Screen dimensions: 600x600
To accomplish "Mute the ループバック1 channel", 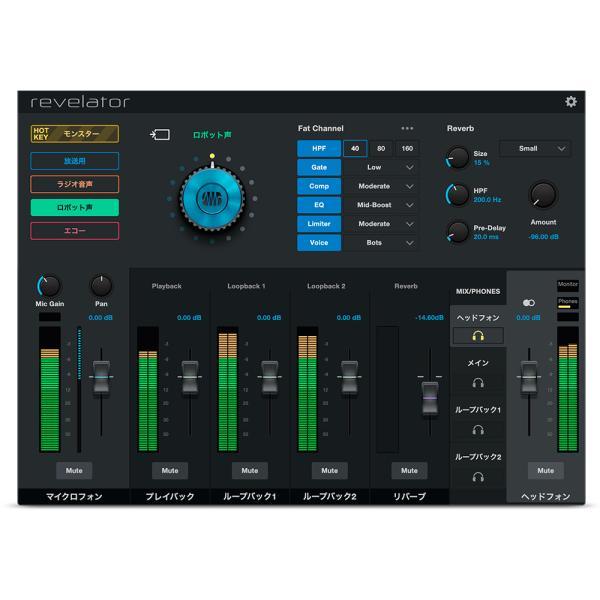I will pos(250,471).
